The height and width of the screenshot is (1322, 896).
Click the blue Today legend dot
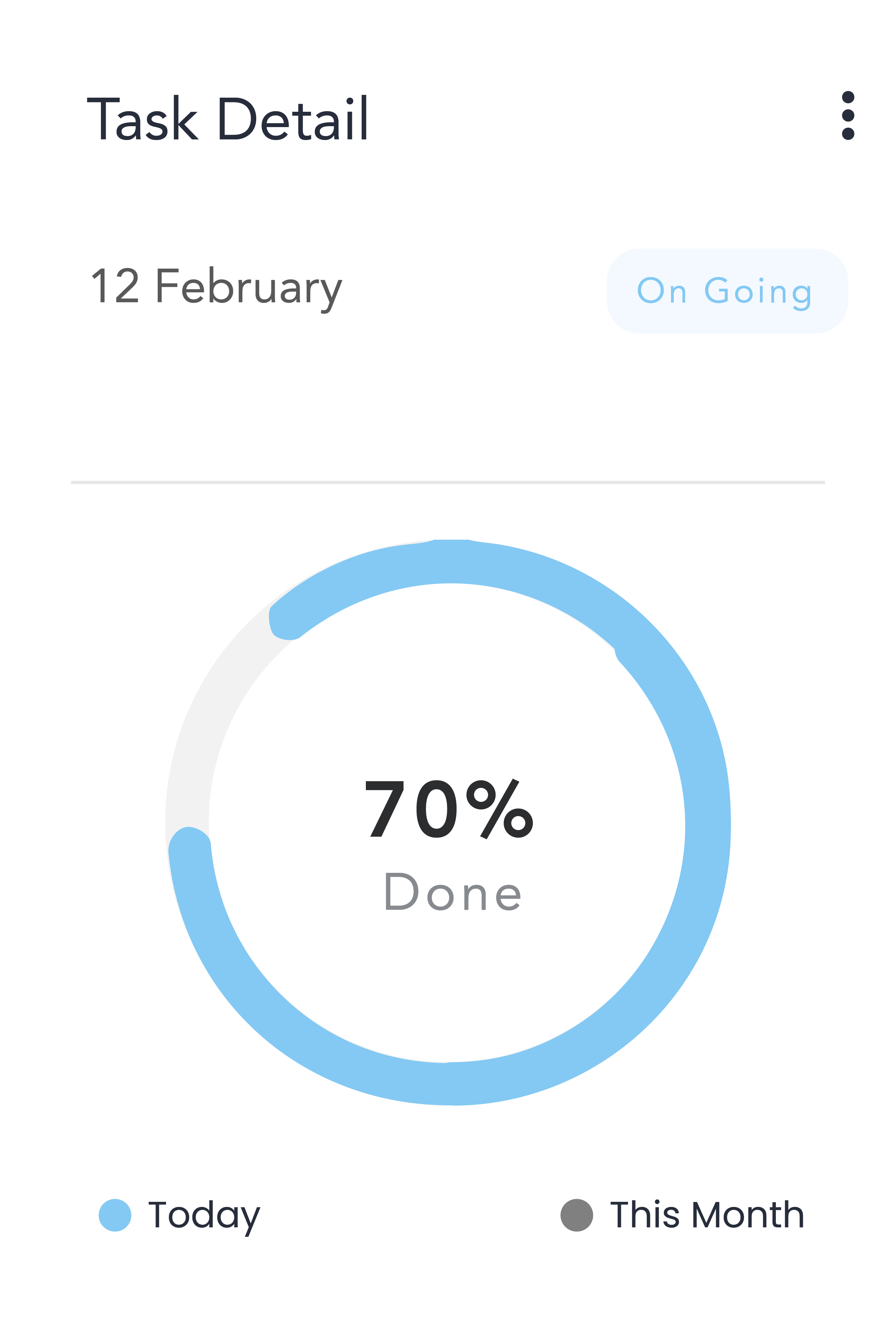[115, 1214]
